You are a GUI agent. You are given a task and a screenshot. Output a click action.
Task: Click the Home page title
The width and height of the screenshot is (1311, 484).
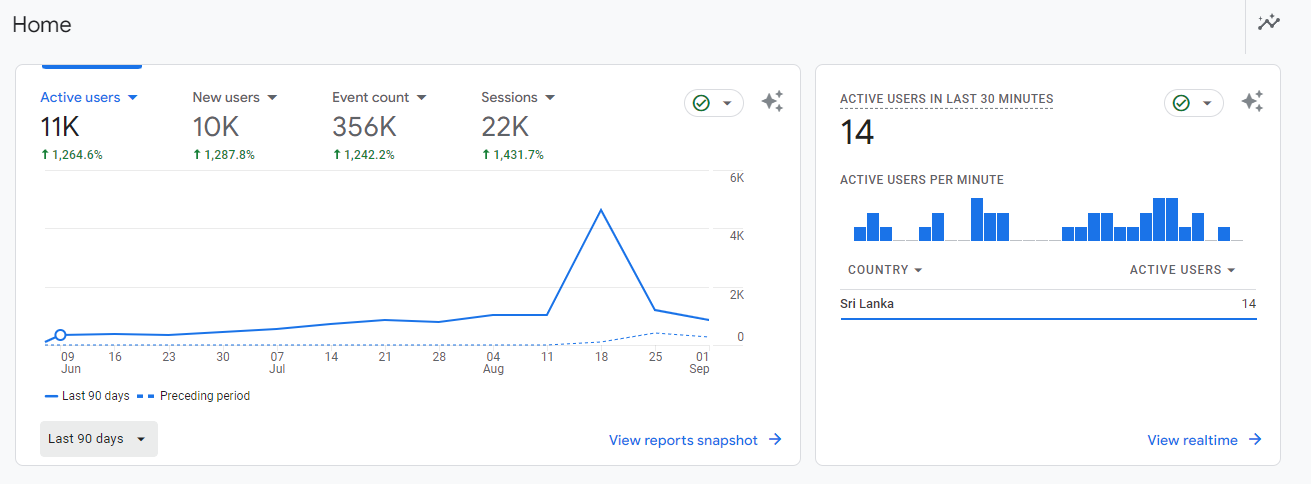click(42, 25)
